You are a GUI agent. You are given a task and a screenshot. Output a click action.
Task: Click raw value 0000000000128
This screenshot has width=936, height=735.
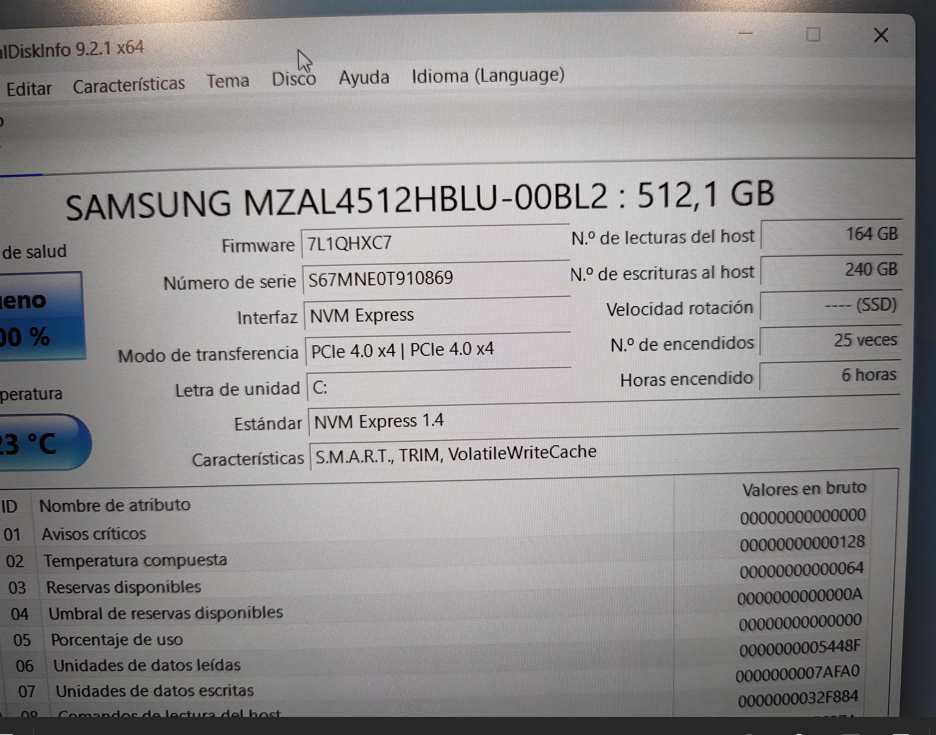[802, 543]
